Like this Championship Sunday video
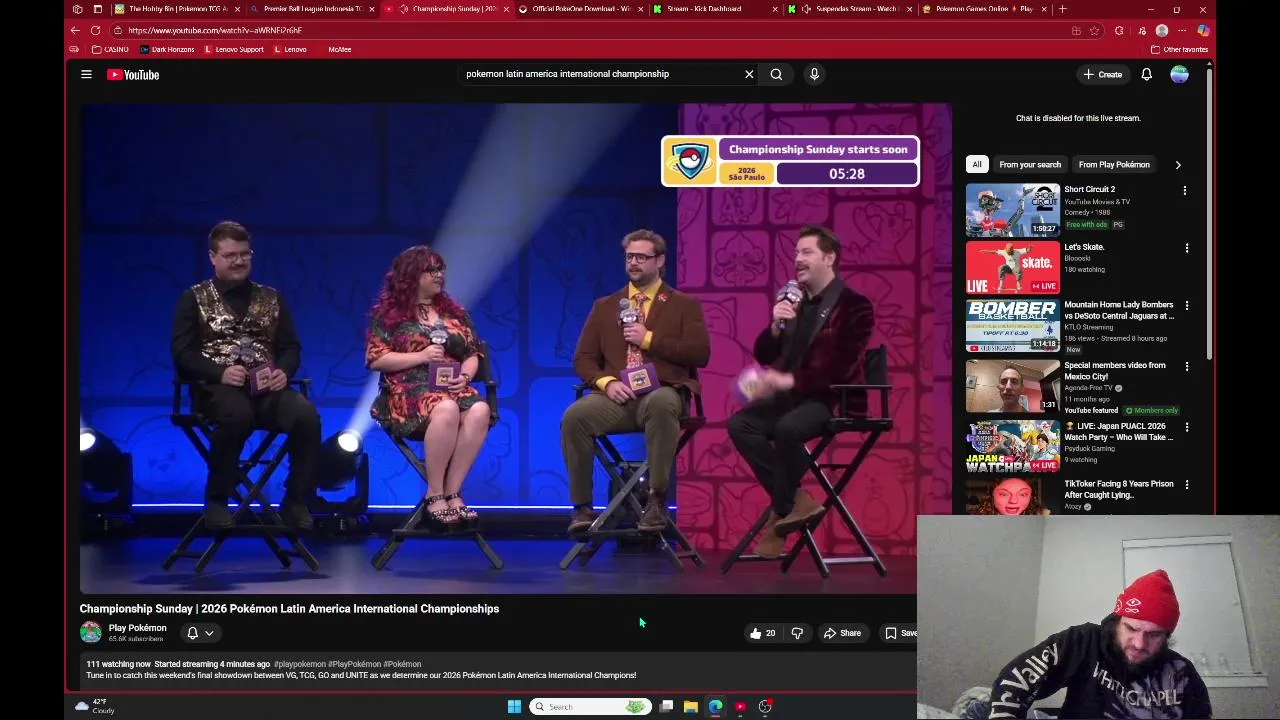This screenshot has width=1280, height=720. pos(763,633)
